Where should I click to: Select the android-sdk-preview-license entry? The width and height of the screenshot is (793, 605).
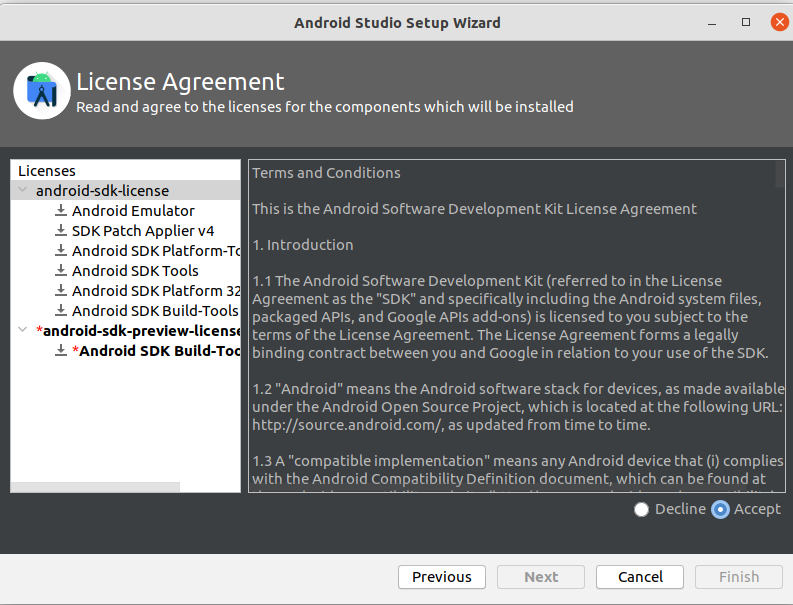(140, 331)
